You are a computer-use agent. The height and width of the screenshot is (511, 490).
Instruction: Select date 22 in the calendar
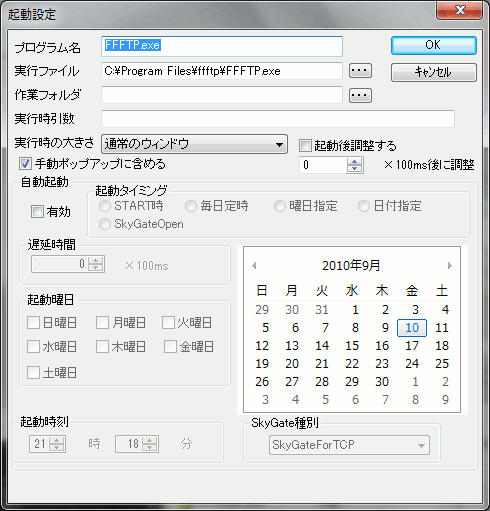point(352,364)
